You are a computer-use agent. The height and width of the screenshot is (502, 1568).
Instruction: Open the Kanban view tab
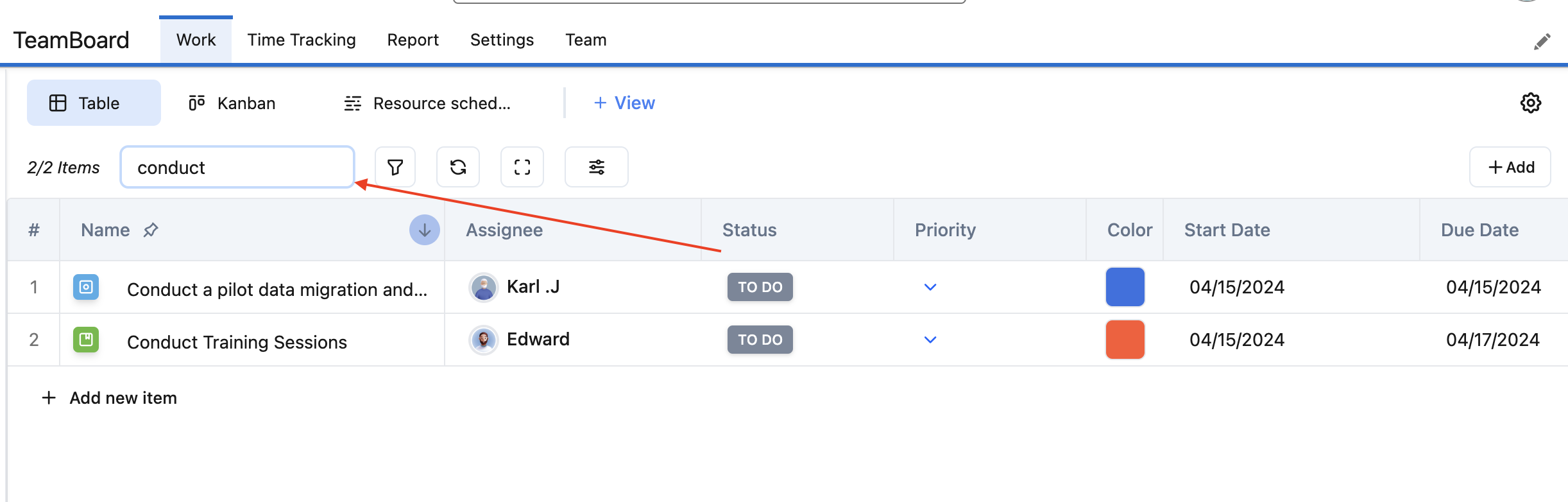pyautogui.click(x=232, y=103)
